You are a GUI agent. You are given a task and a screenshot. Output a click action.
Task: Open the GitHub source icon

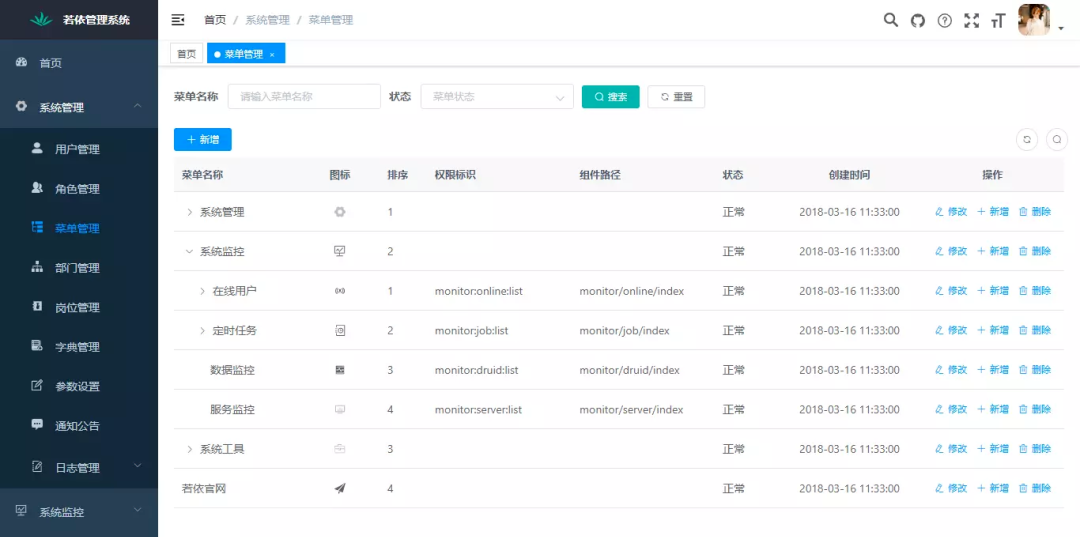[x=917, y=21]
